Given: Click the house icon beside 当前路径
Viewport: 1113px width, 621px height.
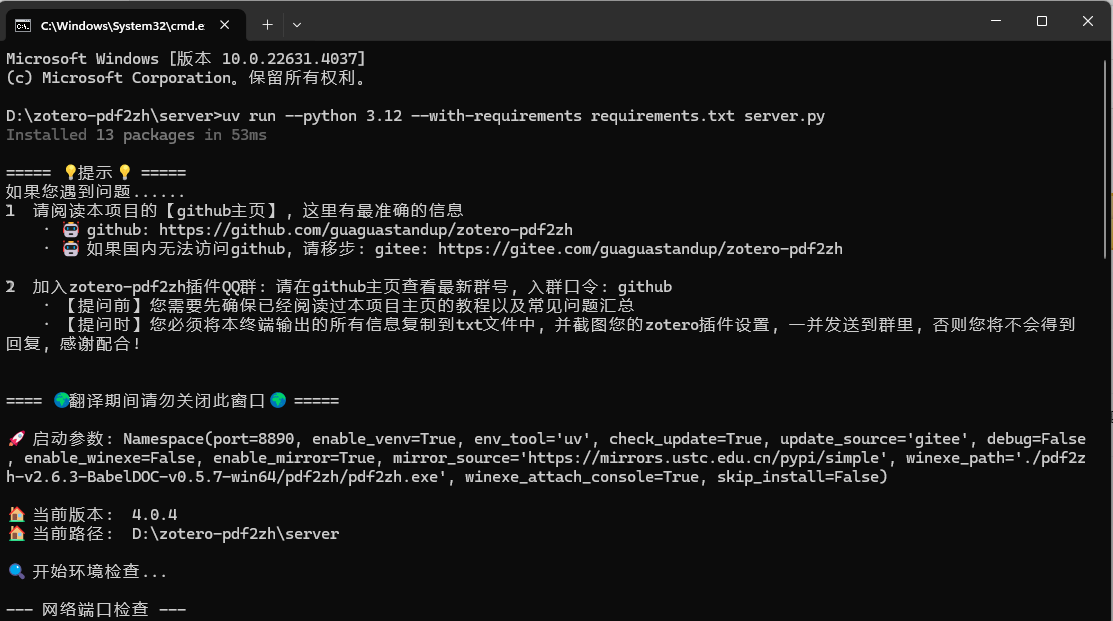Looking at the screenshot, I should click(16, 534).
